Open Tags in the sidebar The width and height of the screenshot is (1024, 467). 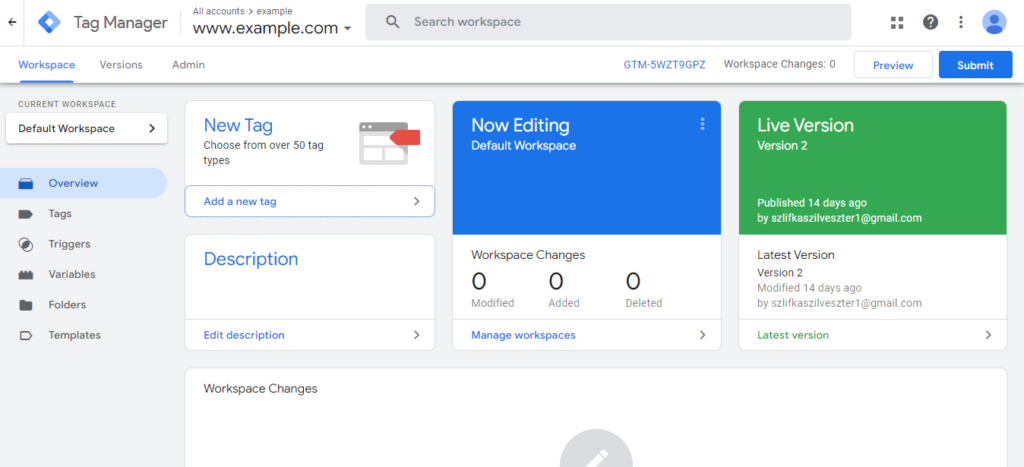[x=60, y=214]
